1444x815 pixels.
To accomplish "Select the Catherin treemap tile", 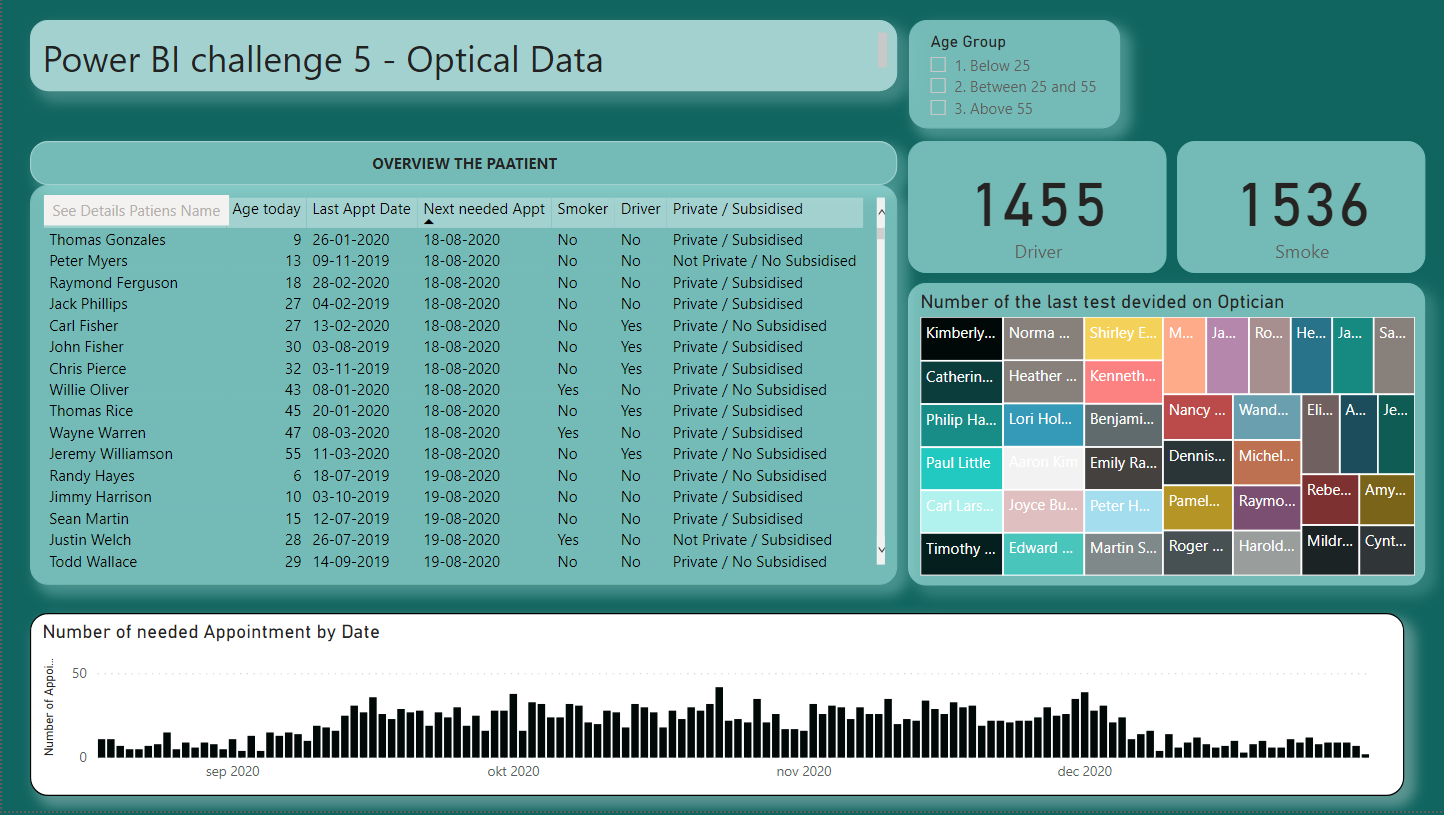I will point(961,382).
